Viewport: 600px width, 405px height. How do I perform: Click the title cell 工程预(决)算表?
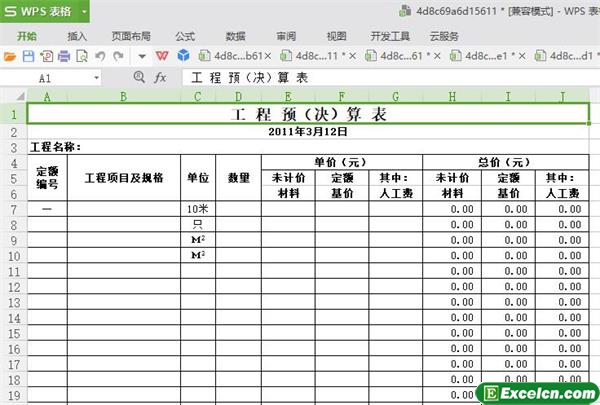[308, 114]
